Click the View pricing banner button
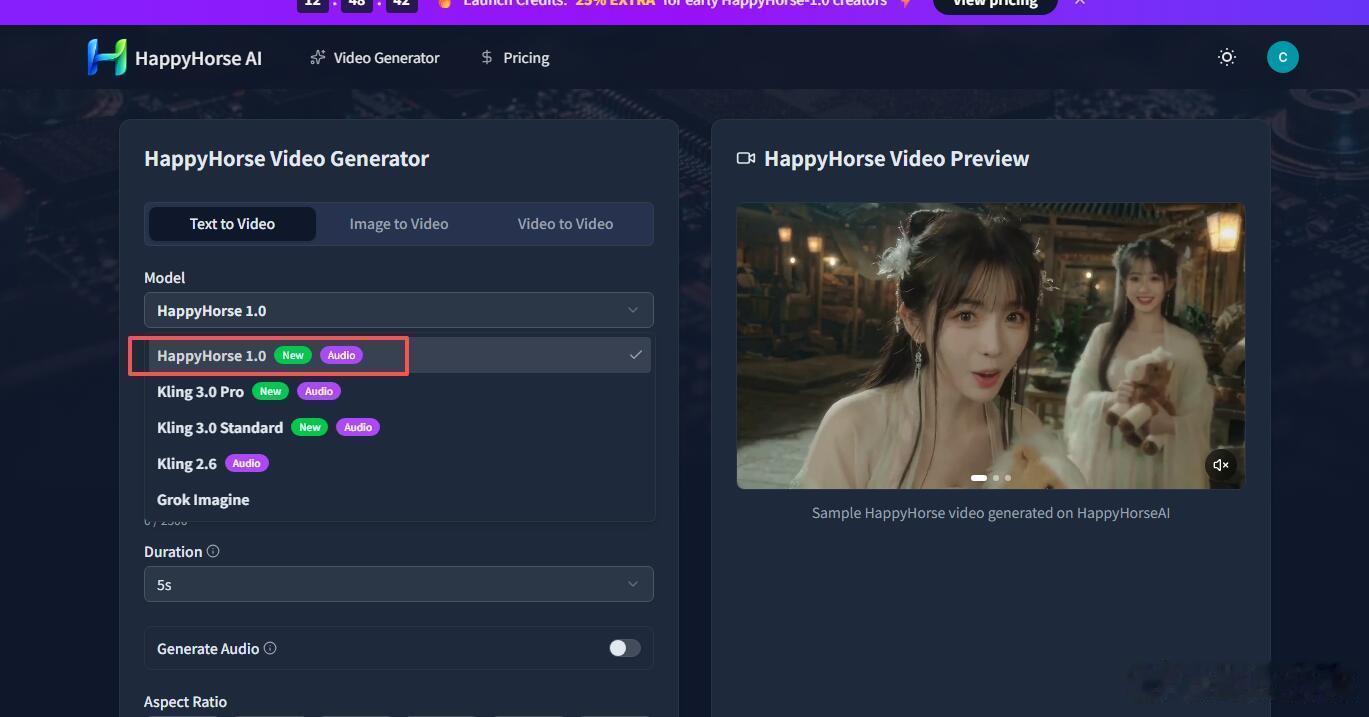Screen dimensions: 1369x717 click(993, 3)
